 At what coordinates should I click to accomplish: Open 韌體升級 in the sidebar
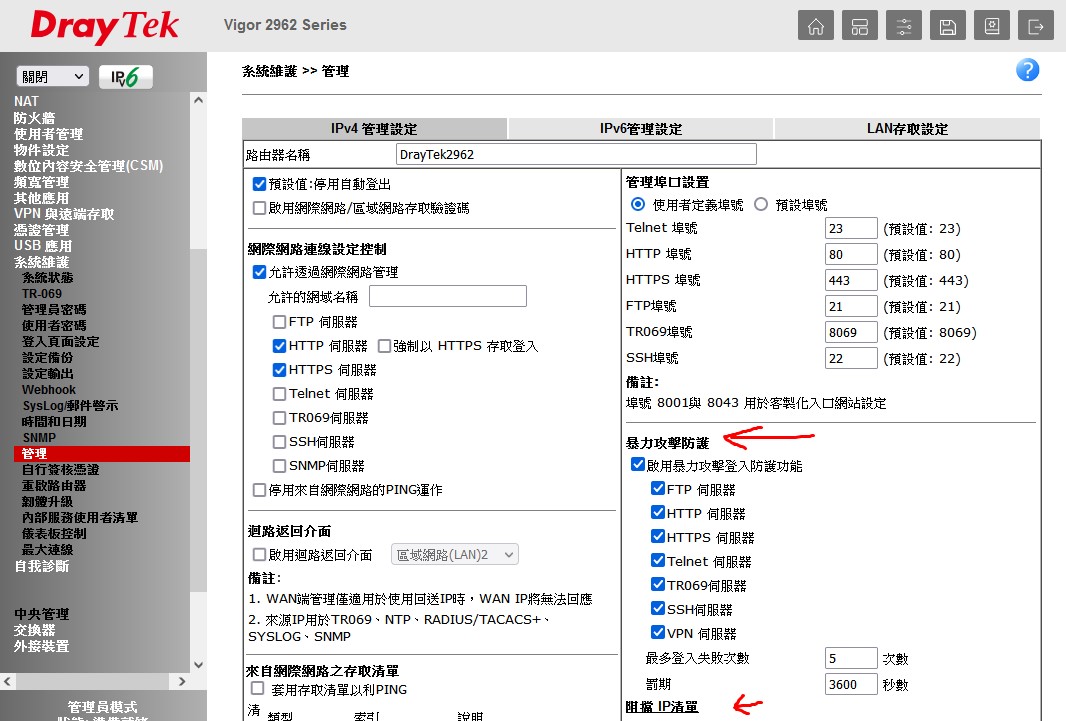(47, 501)
